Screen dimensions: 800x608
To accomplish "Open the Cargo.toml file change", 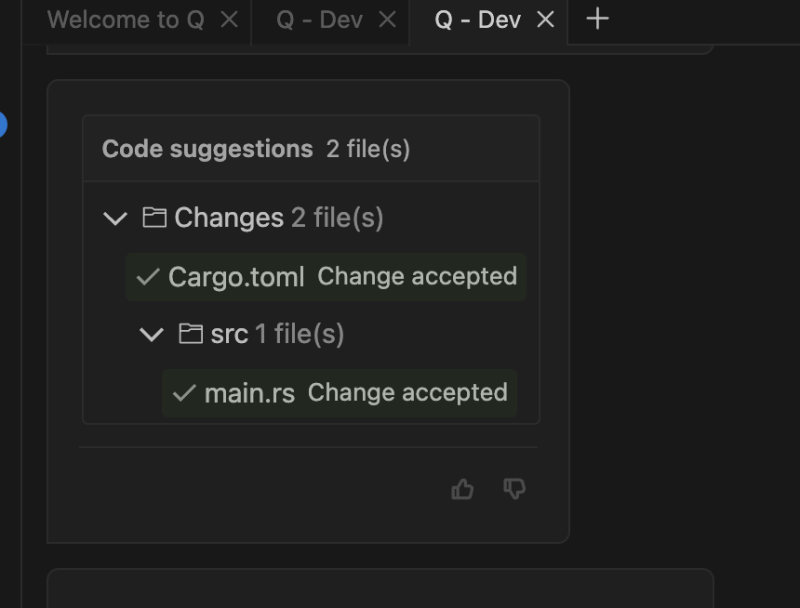I will pyautogui.click(x=236, y=277).
